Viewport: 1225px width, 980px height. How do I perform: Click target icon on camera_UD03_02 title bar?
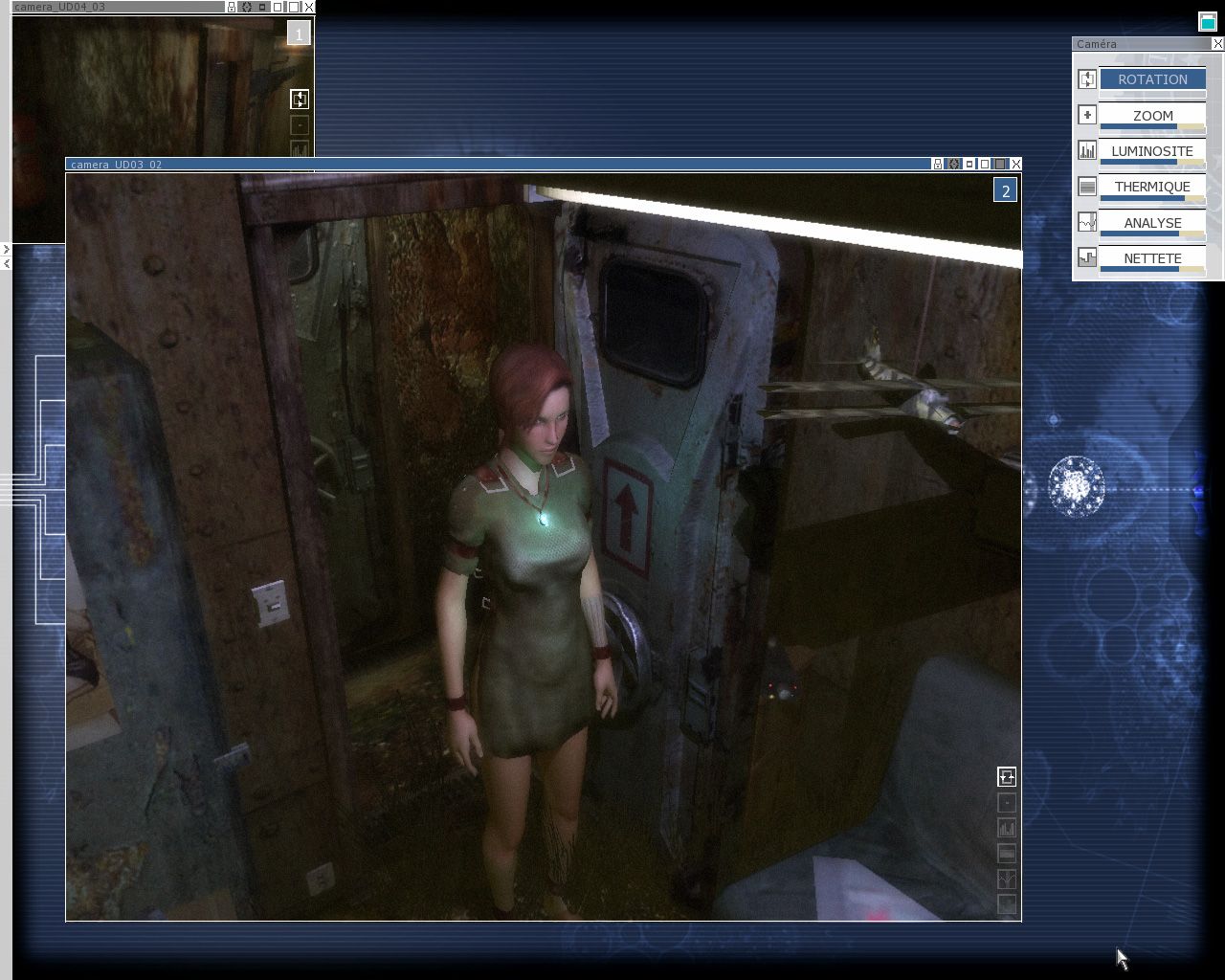pos(954,164)
